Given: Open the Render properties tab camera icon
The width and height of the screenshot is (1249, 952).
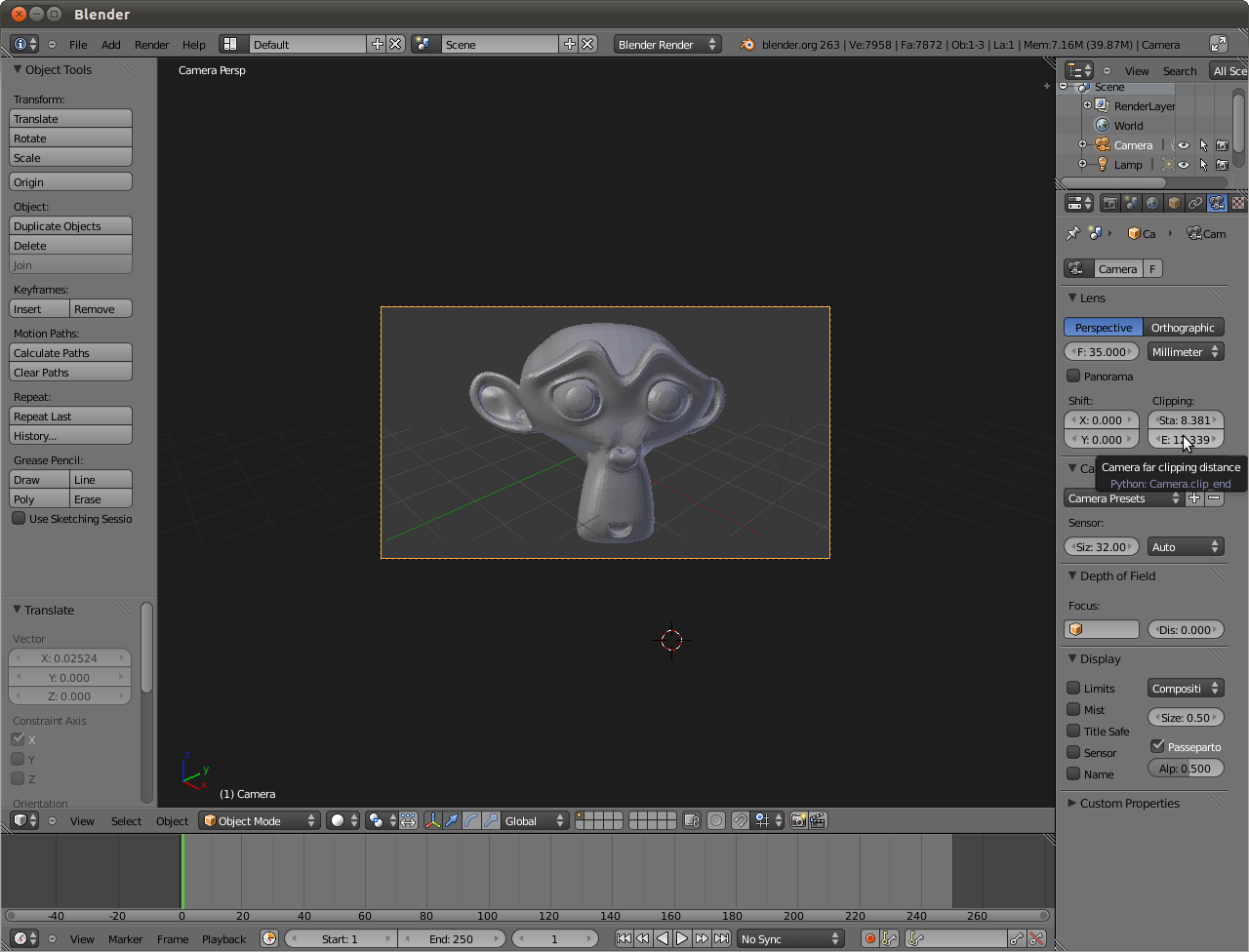Looking at the screenshot, I should pyautogui.click(x=1109, y=203).
